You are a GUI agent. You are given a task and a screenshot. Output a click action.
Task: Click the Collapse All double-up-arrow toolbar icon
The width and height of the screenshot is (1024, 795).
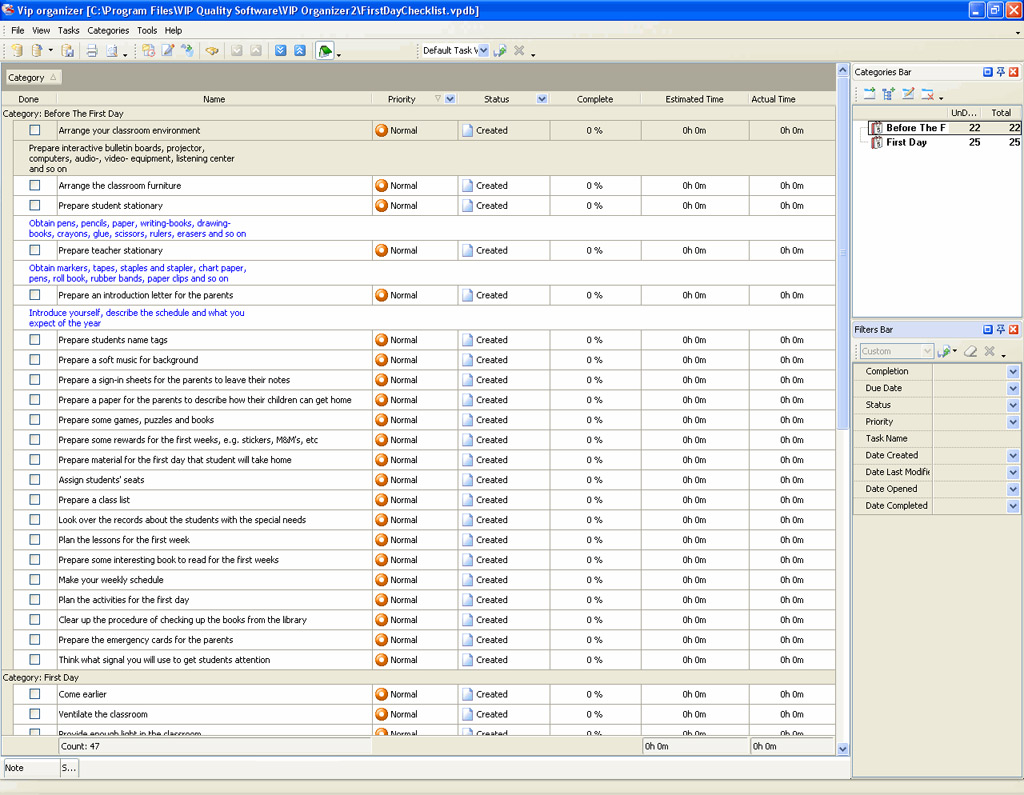(299, 51)
